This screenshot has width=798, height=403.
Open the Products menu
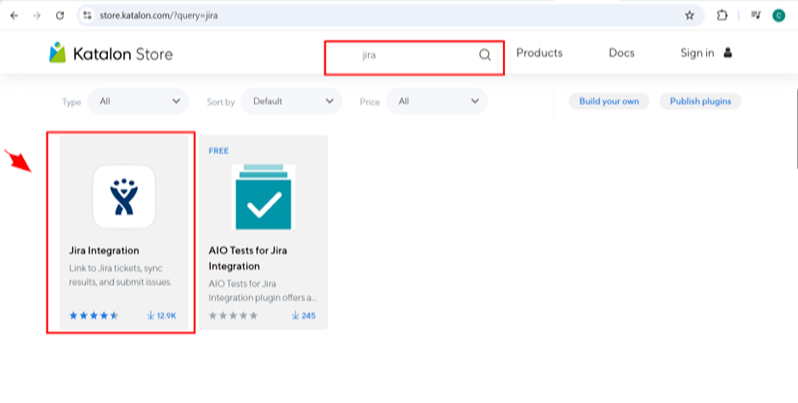click(539, 53)
